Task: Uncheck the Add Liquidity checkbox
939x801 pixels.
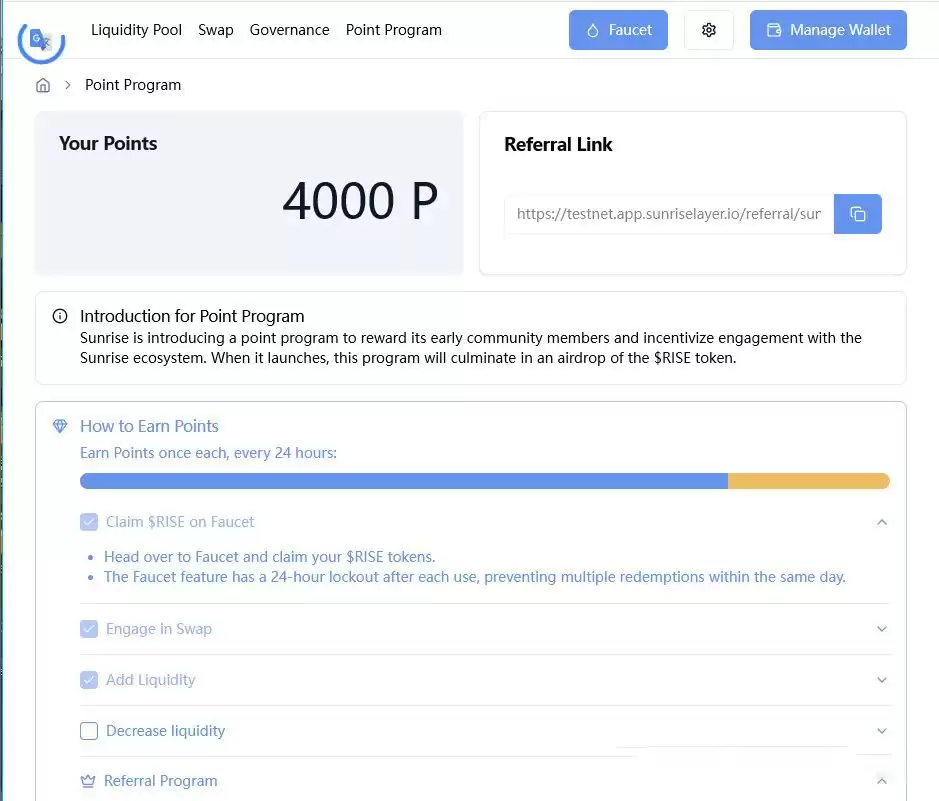Action: tap(89, 680)
